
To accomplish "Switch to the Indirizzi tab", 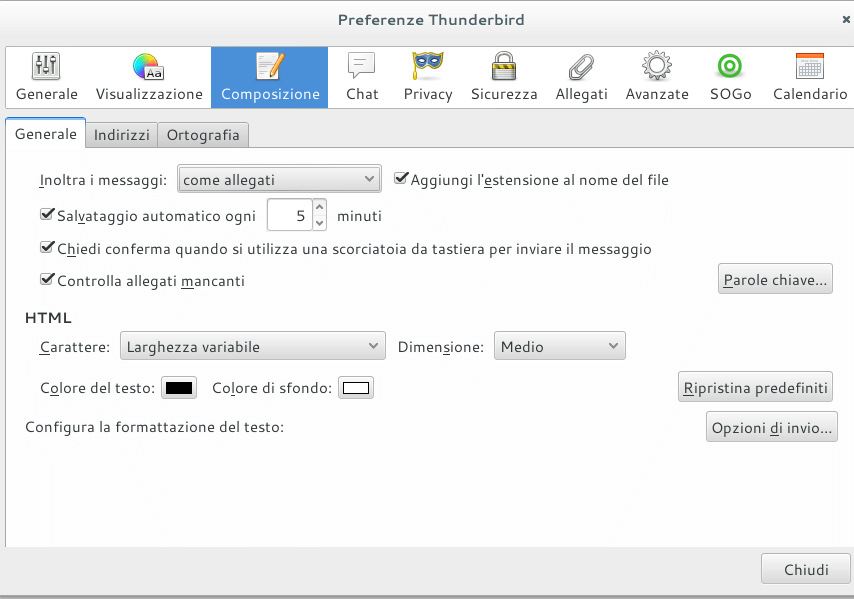I will (122, 135).
